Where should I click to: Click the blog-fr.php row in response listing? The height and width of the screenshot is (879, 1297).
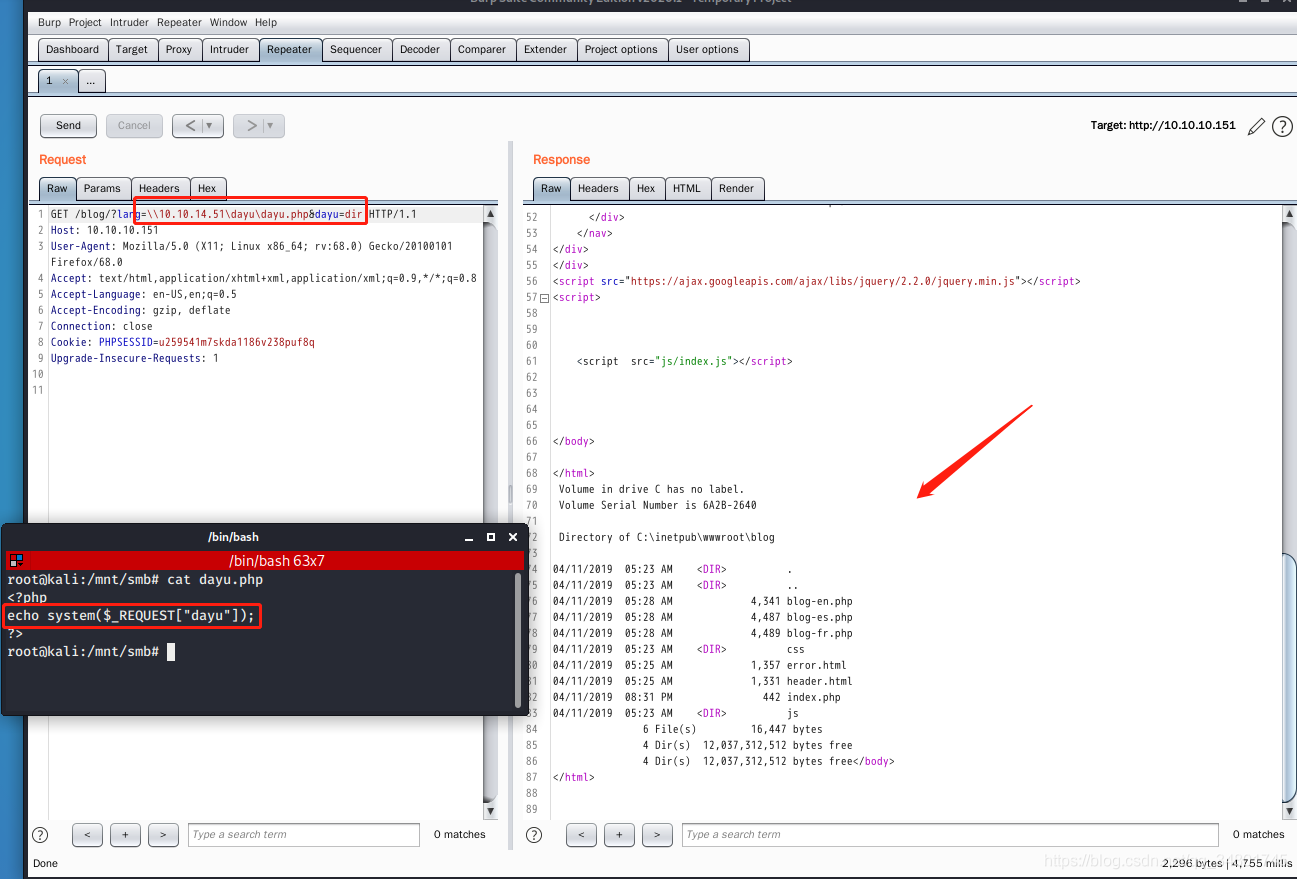click(702, 633)
